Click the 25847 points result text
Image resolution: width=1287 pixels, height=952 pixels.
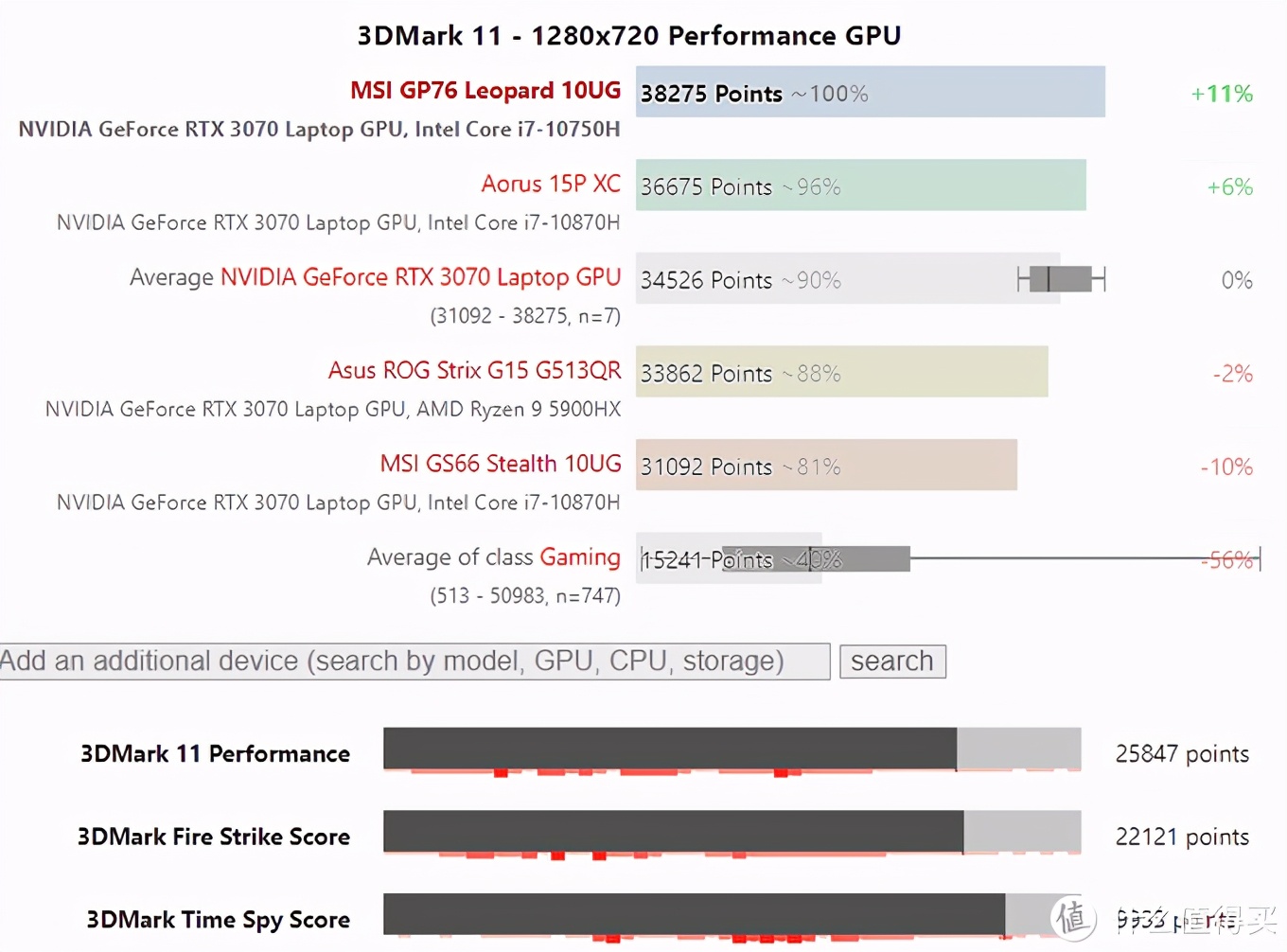tap(1181, 753)
